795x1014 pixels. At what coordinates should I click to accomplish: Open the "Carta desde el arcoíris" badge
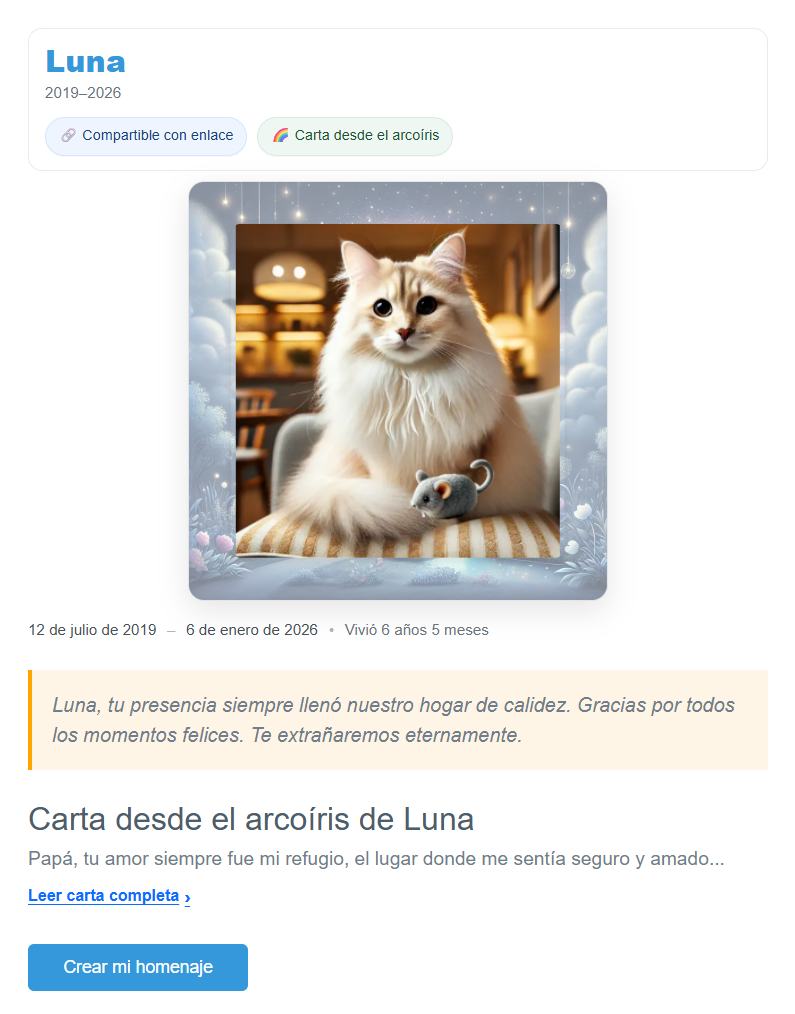pos(354,136)
